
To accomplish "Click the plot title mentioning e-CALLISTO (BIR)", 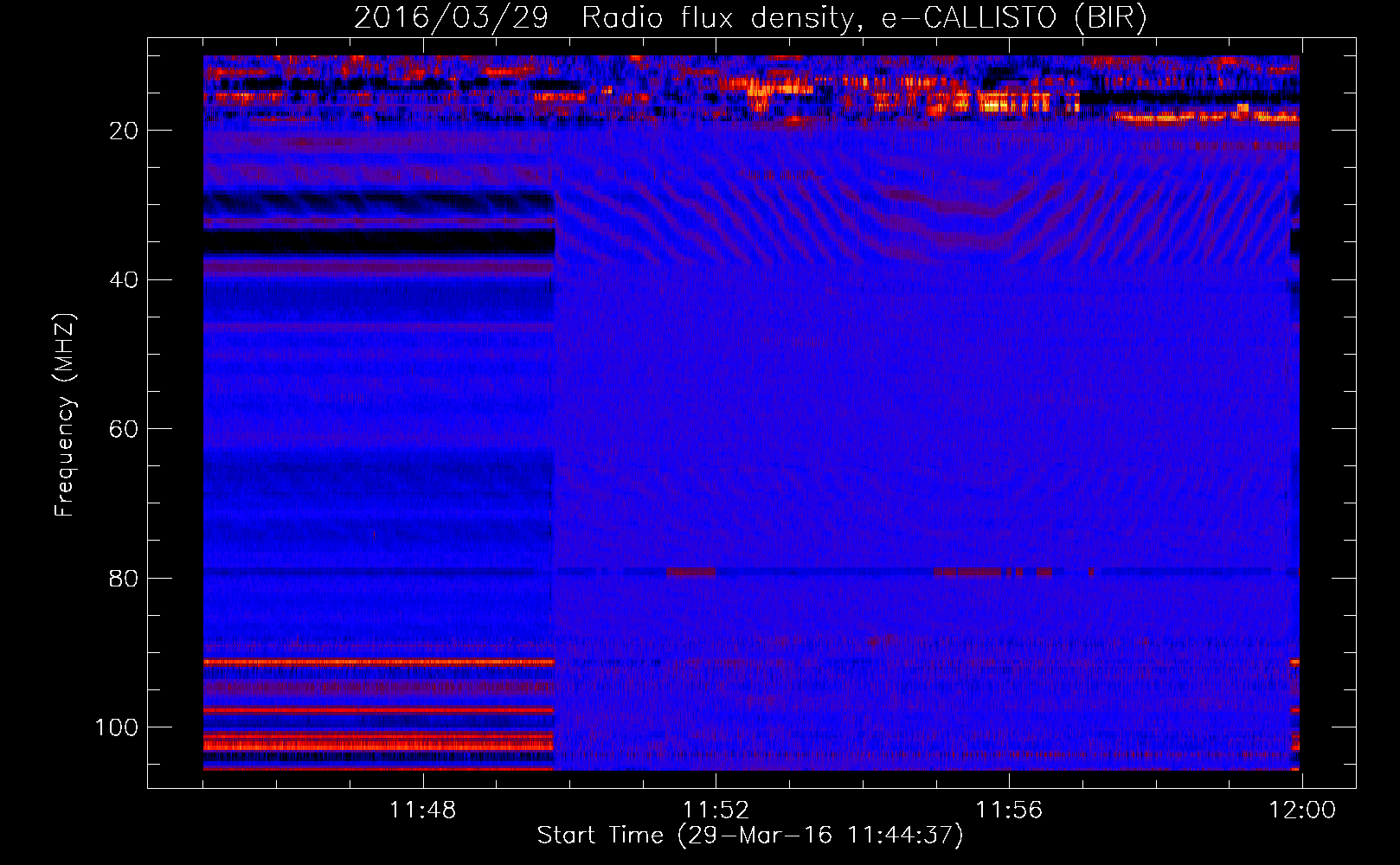I will coord(750,18).
